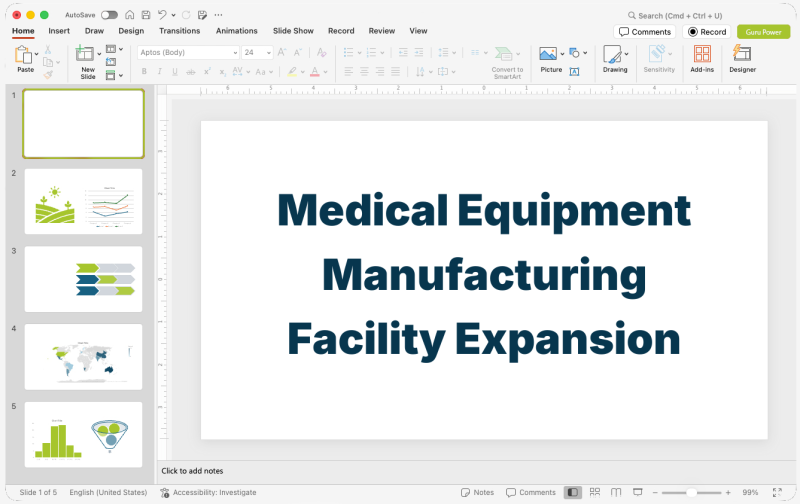This screenshot has height=504, width=800.
Task: Toggle Comments pane in status bar
Action: pos(531,492)
